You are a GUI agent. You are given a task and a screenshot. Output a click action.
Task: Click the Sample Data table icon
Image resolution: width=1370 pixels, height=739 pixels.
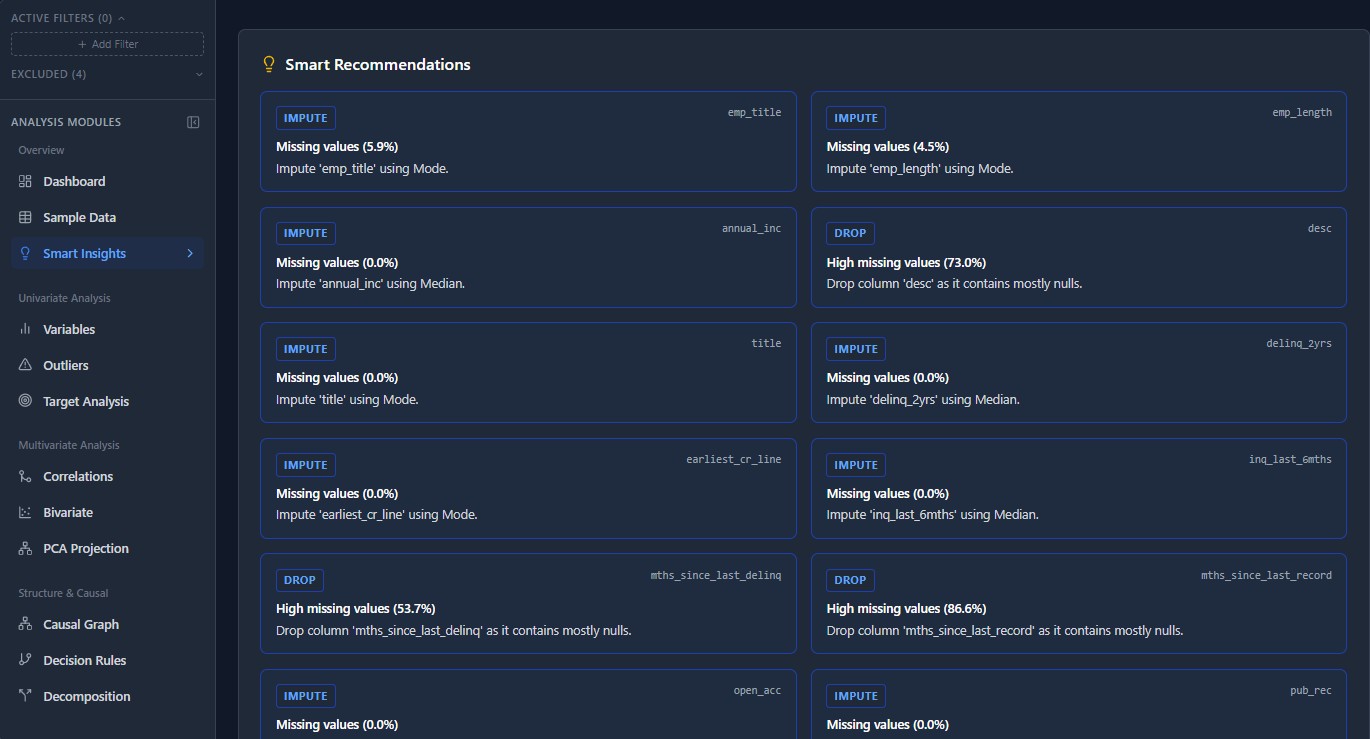click(x=25, y=218)
